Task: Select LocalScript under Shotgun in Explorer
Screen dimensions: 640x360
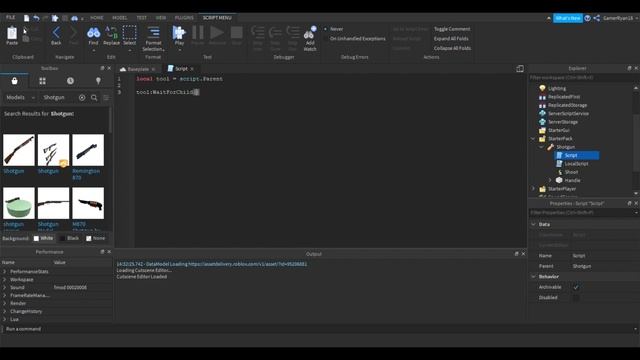Action: 576,164
